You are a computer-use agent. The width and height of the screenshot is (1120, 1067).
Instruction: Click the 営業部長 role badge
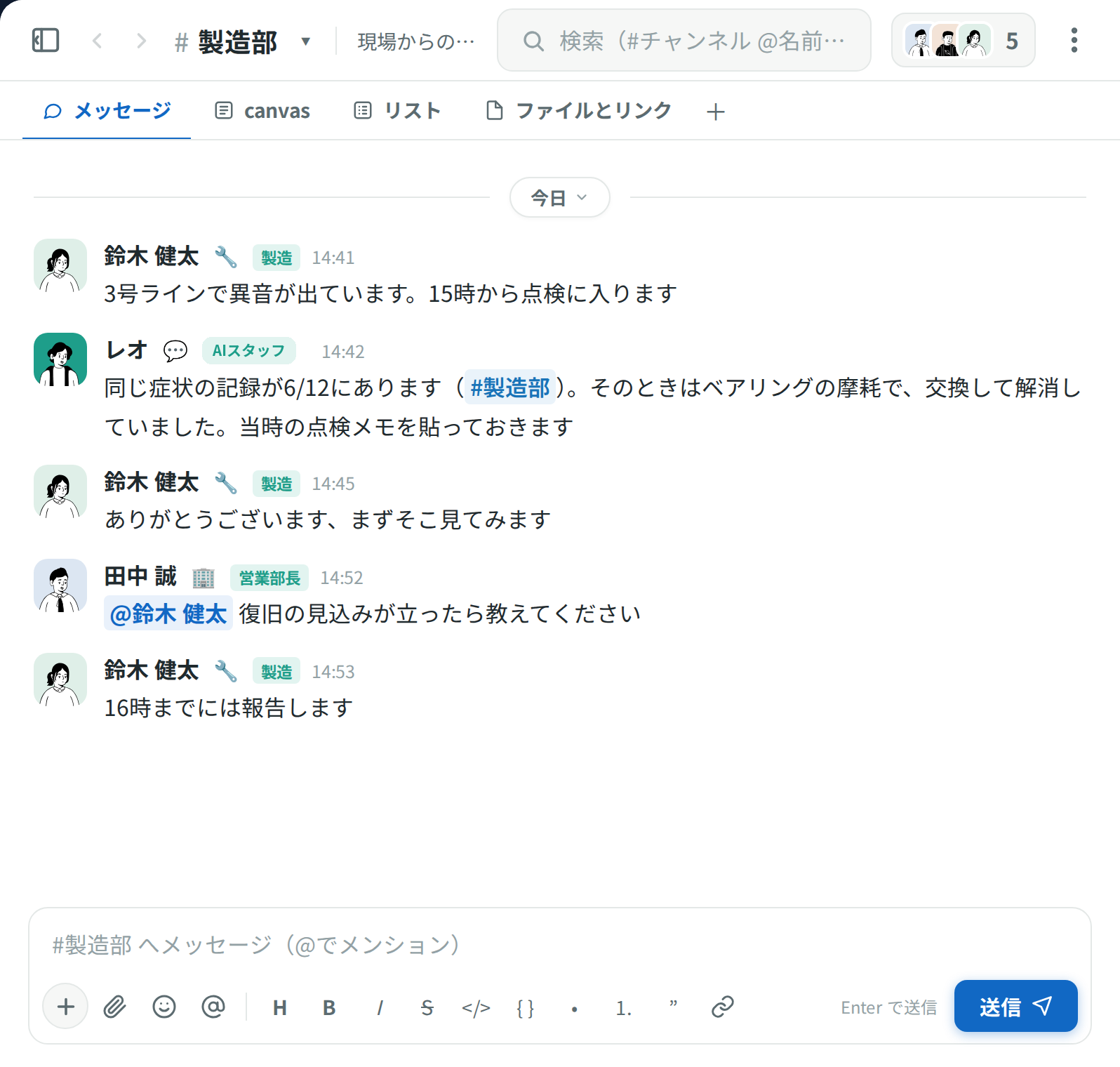coord(269,578)
